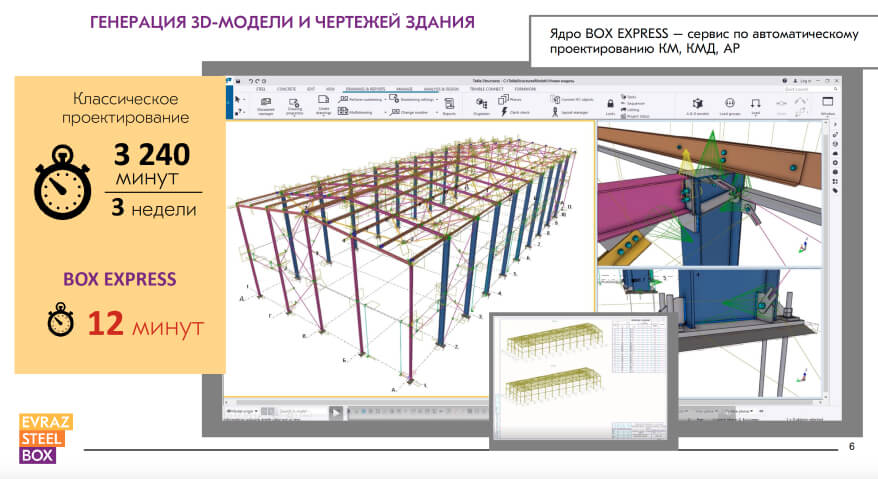Click the Locks padlock icon
878x479 pixels.
click(x=610, y=106)
